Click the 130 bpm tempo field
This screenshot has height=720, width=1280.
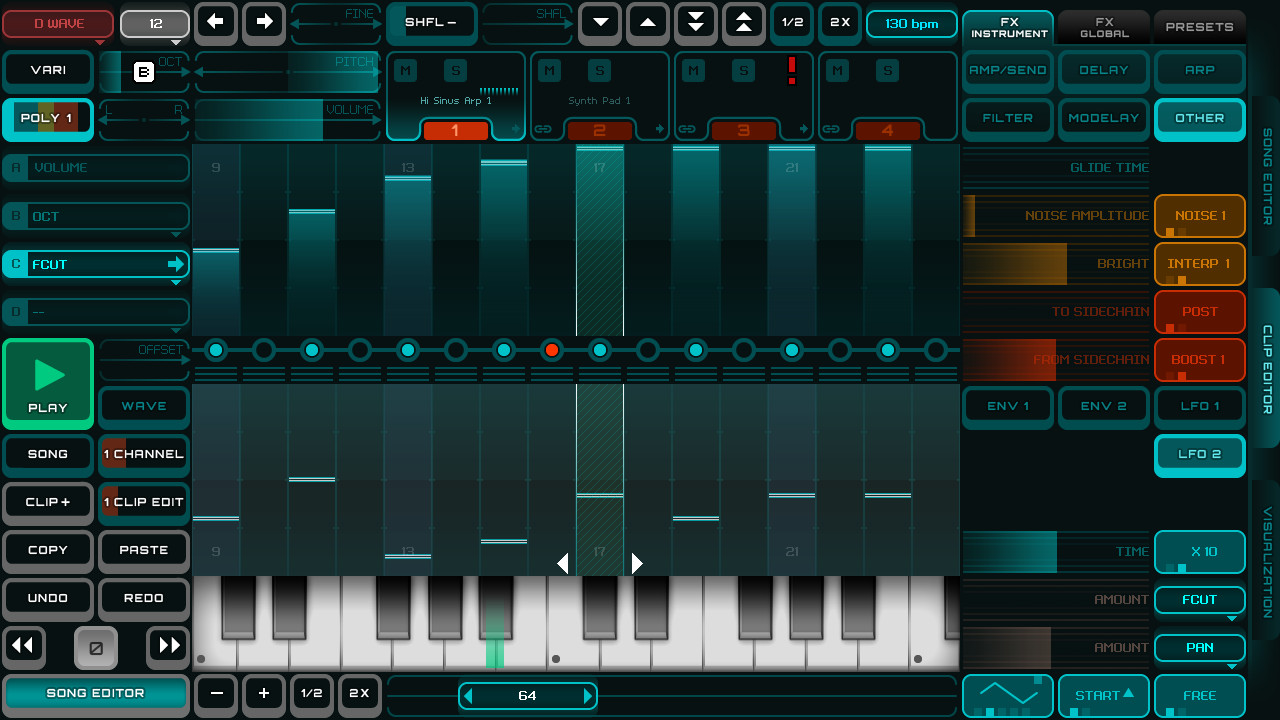pyautogui.click(x=911, y=22)
